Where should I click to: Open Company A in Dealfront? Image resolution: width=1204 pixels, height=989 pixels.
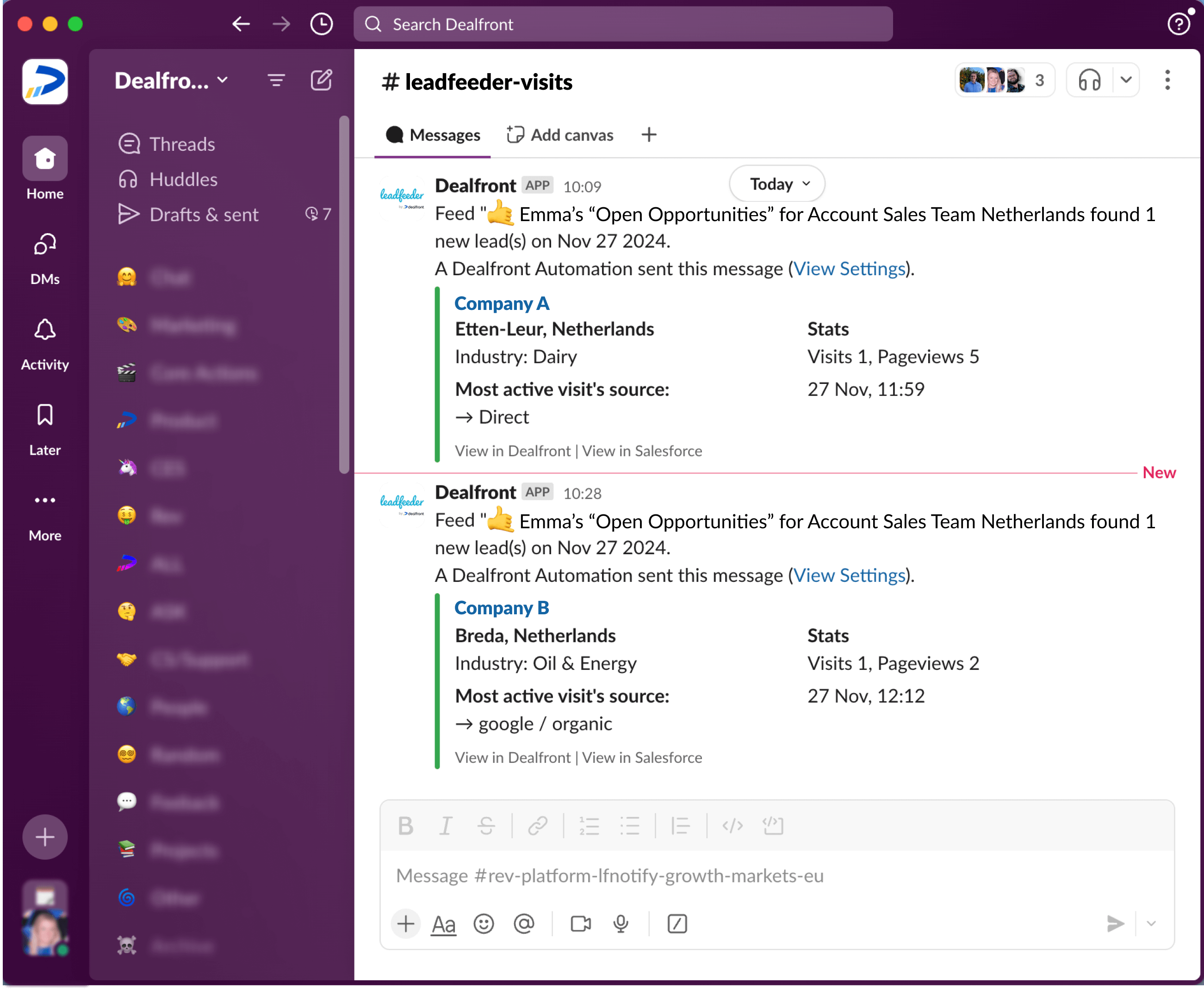pyautogui.click(x=512, y=450)
